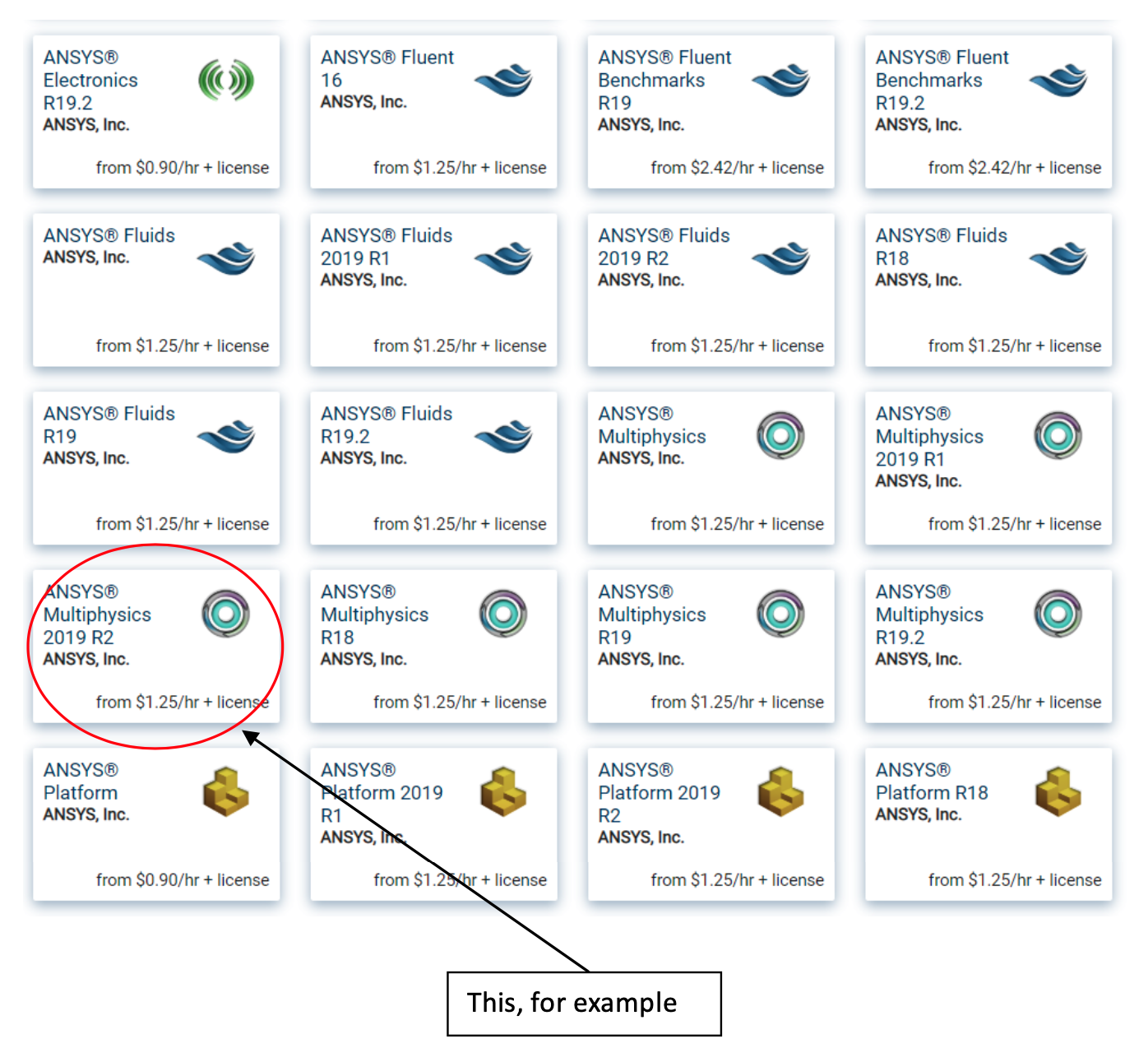Open the ANSYS Fluent Benchmarks R19 title
The width and height of the screenshot is (1148, 1062).
point(664,80)
